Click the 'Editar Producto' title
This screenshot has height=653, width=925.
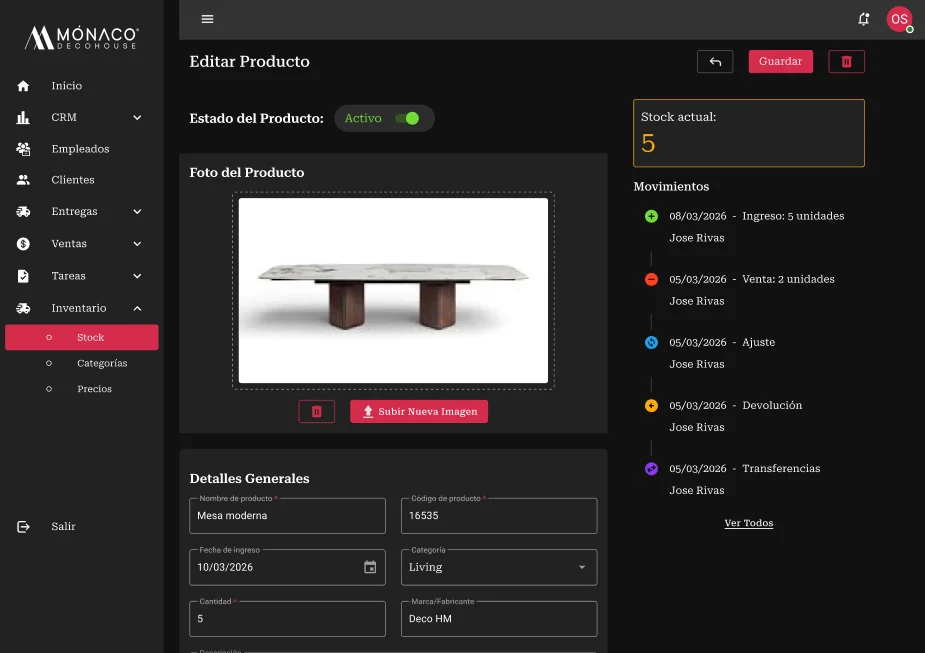pos(250,62)
